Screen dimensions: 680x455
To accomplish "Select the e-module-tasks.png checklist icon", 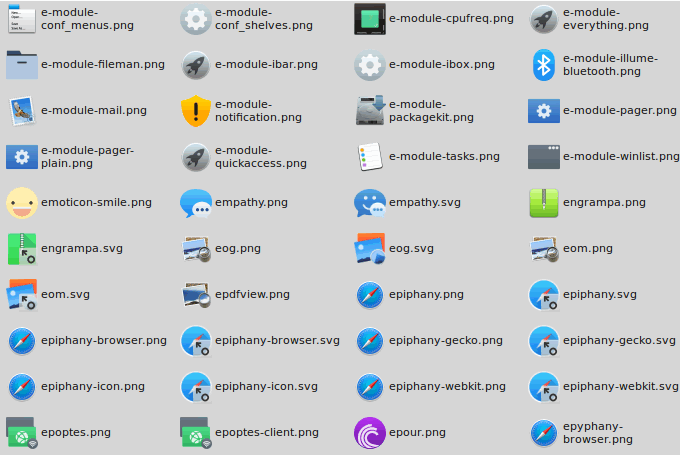I will (x=370, y=157).
